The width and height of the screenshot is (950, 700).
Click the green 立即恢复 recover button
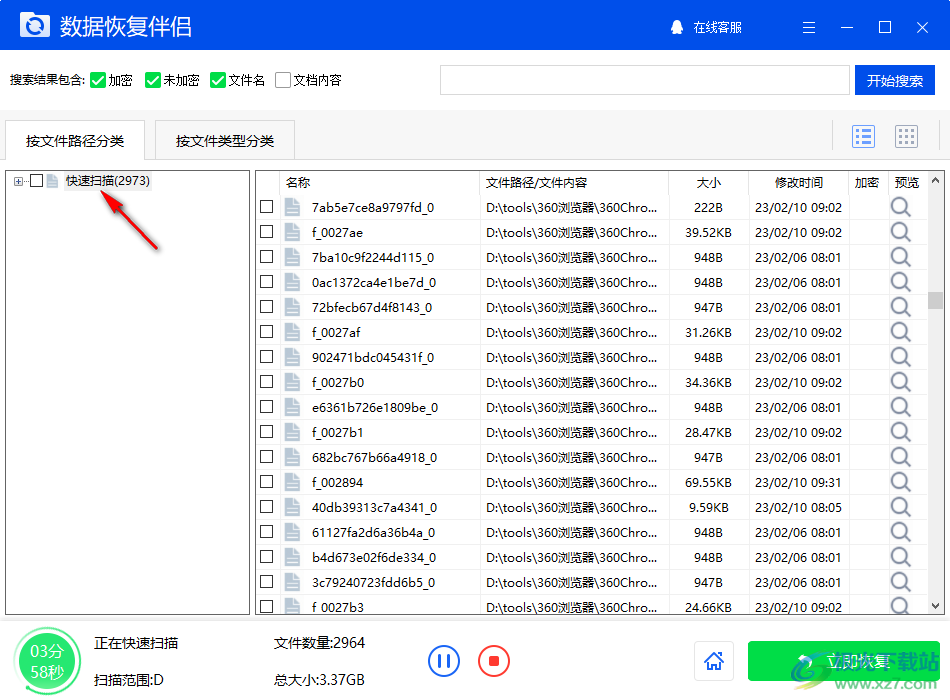[842, 661]
